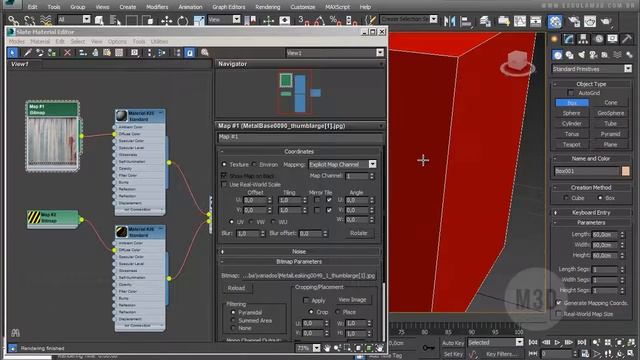Open the Material menu in Slate editor
Viewport: 640px width, 360px height.
[x=40, y=41]
